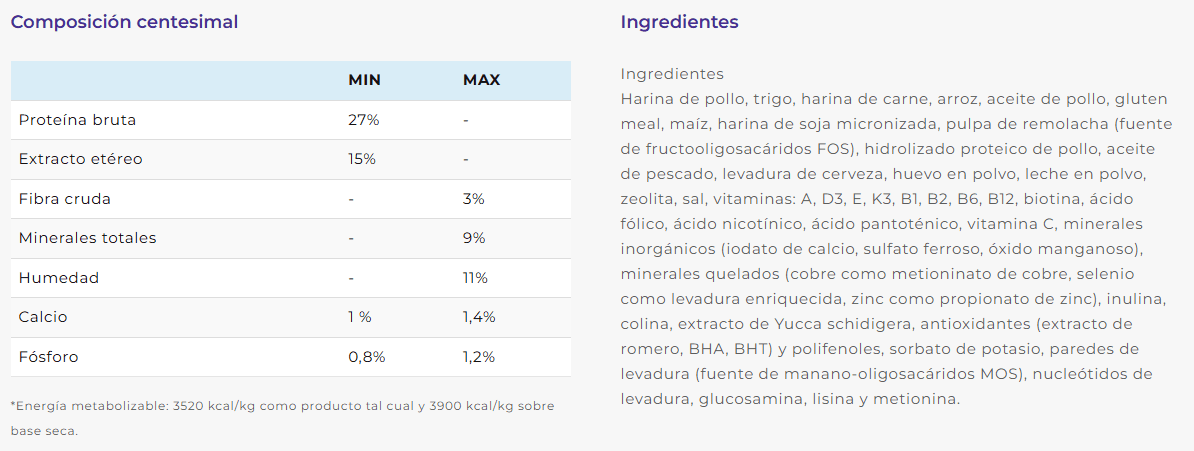Click the Composición centesimal heading

click(124, 22)
